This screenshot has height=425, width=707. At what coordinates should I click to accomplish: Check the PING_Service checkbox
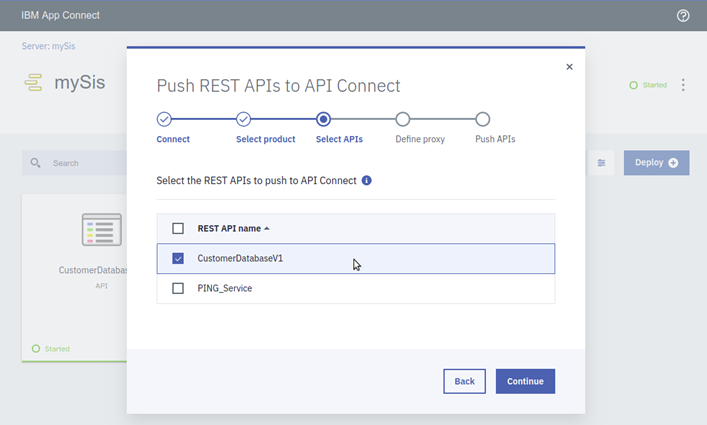pos(178,288)
